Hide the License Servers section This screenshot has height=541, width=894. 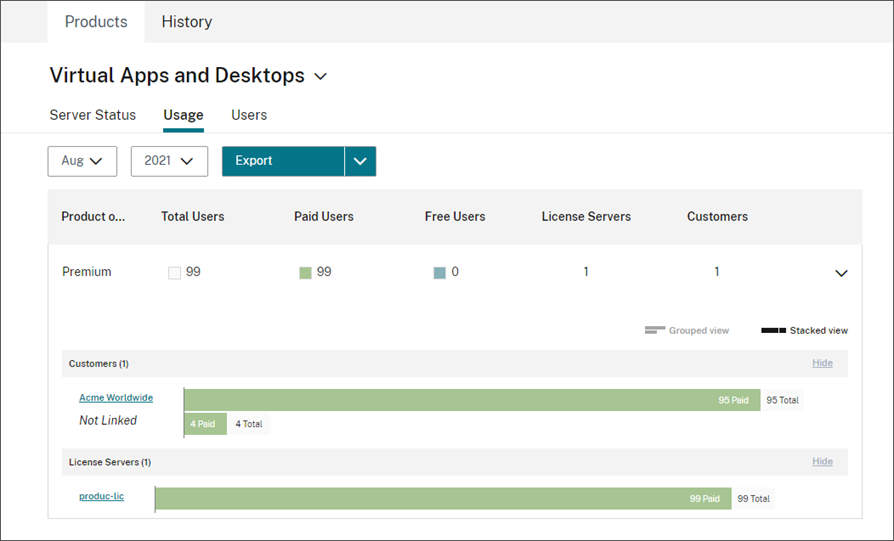822,462
